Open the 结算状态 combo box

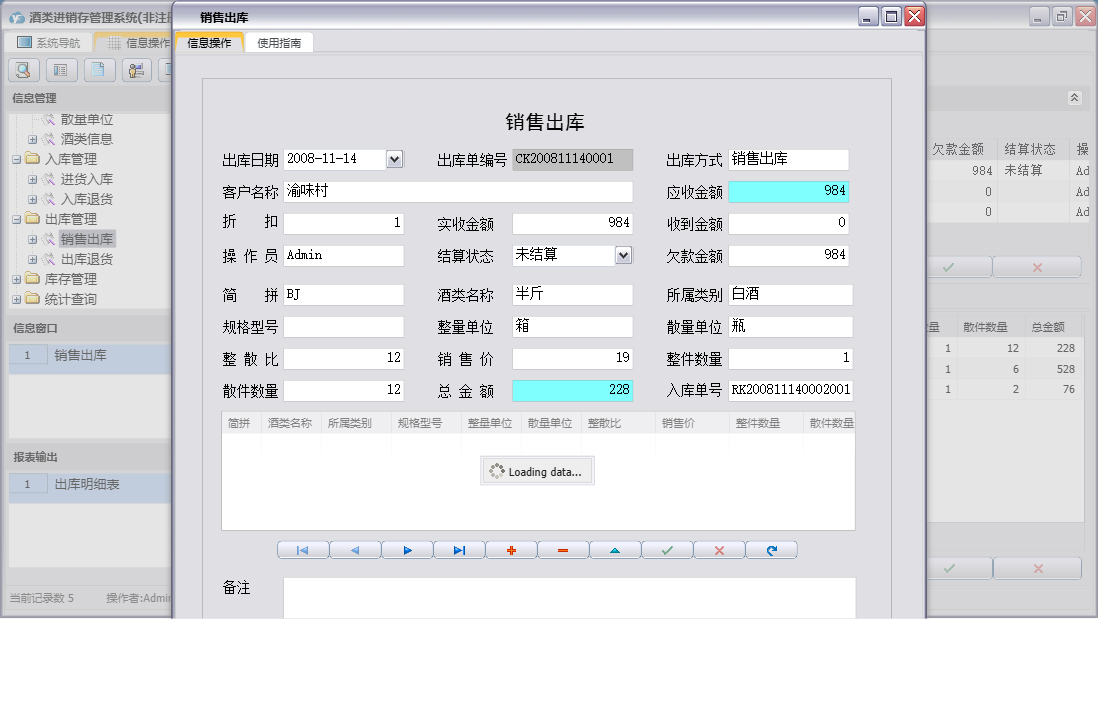coord(625,255)
